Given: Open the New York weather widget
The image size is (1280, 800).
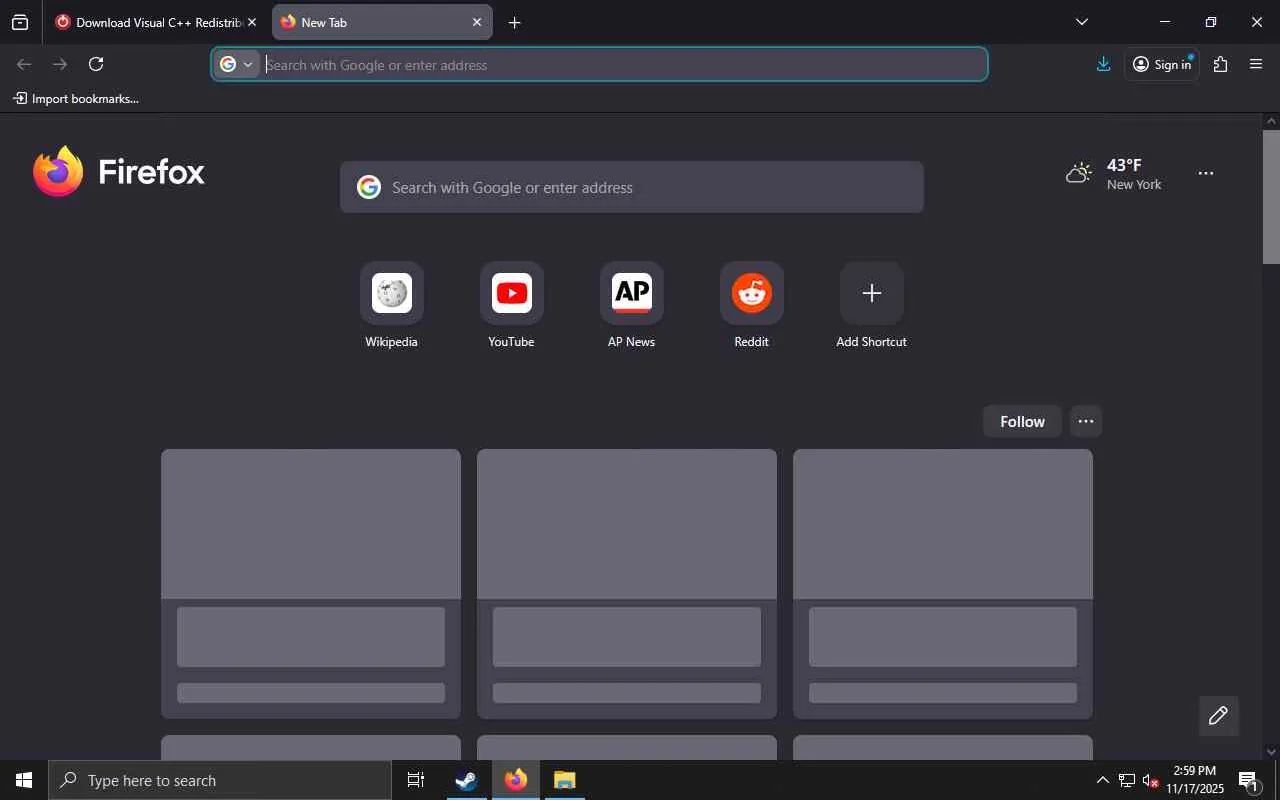Looking at the screenshot, I should tap(1114, 174).
